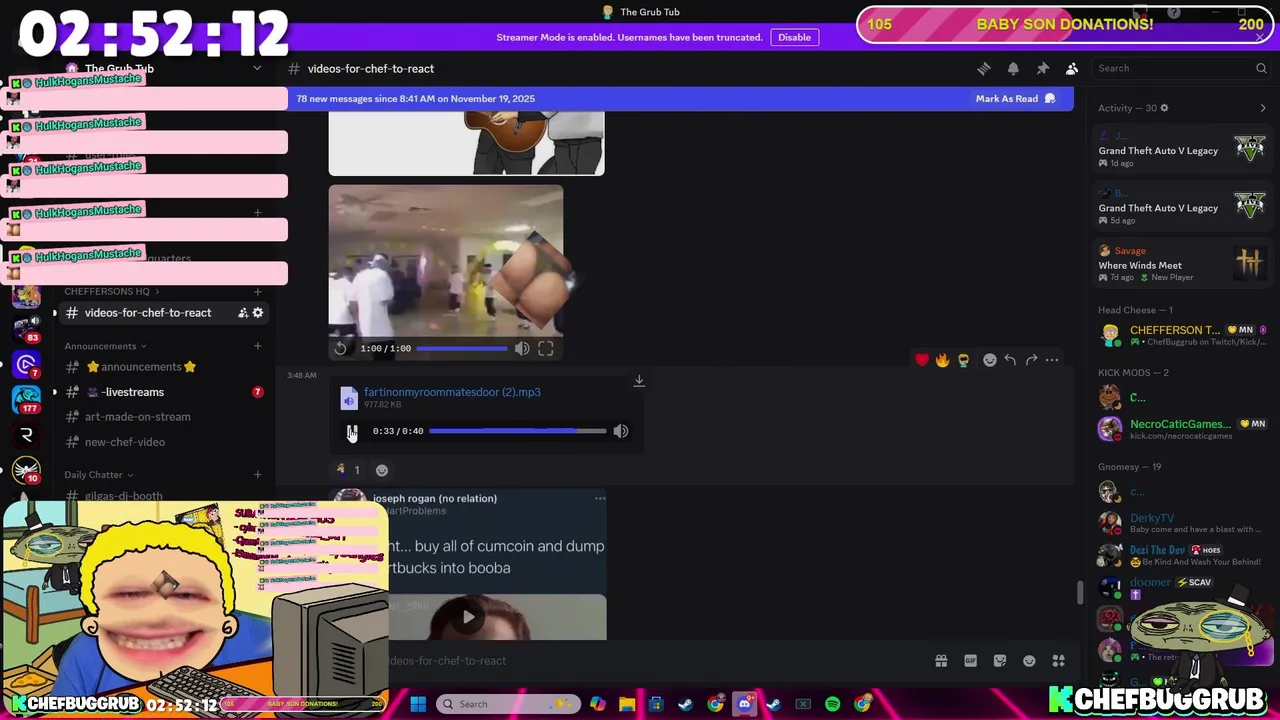The image size is (1280, 720).
Task: Add sunglasses emoji reaction to message
Action: pos(963,360)
